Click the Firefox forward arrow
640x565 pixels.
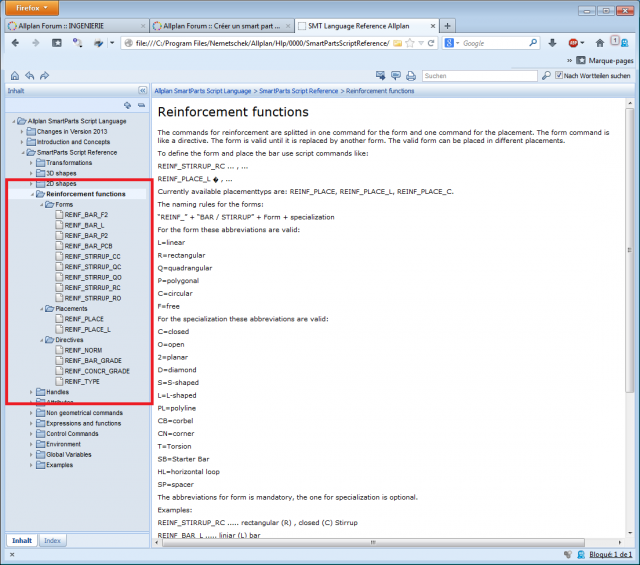point(36,43)
